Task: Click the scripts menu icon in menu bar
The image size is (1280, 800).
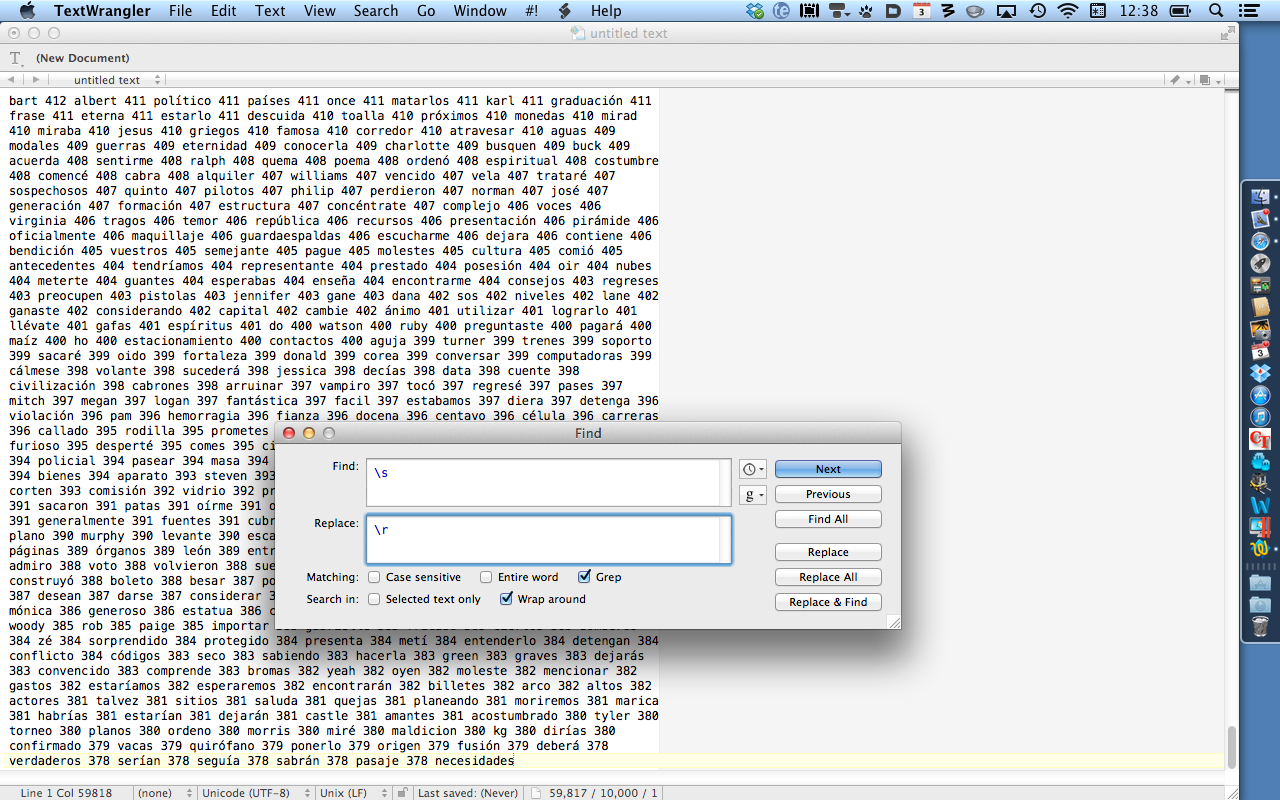Action: [564, 11]
